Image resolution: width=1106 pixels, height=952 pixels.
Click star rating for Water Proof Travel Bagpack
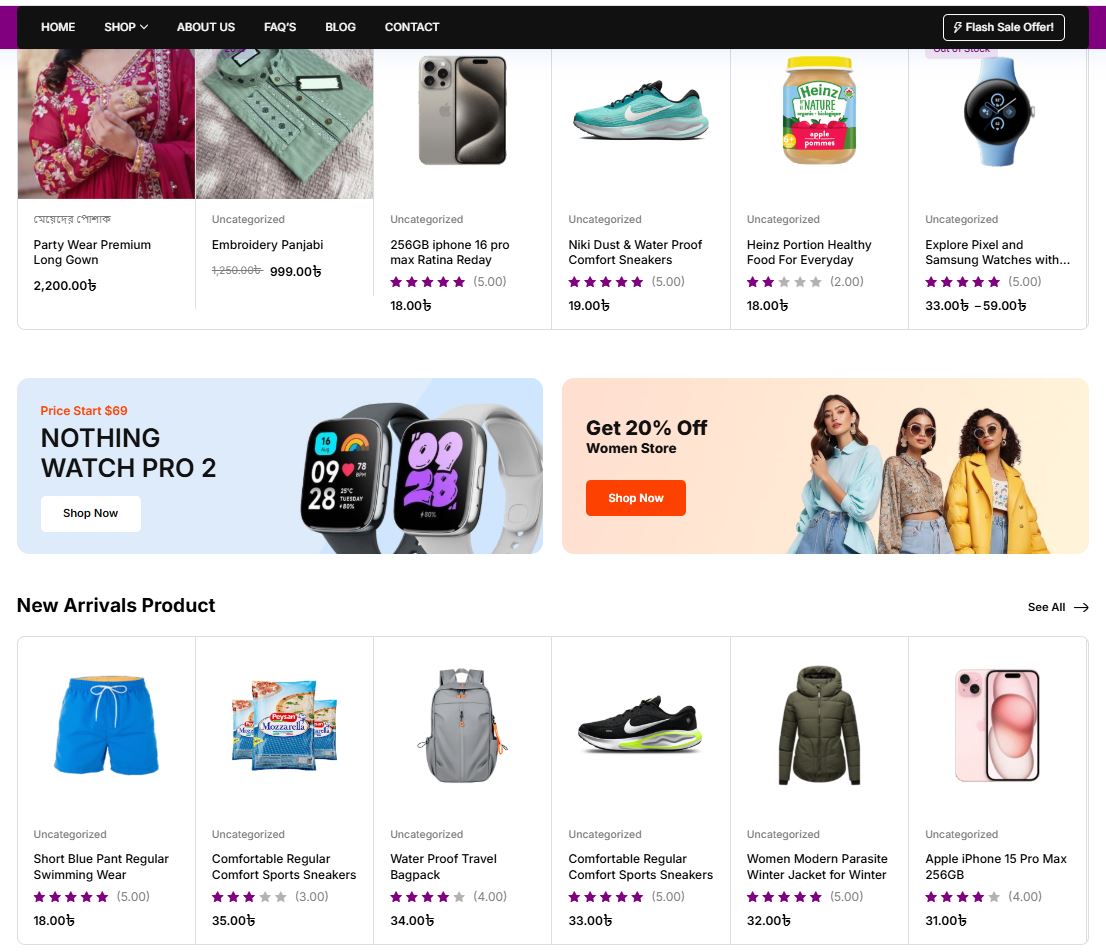coord(428,897)
